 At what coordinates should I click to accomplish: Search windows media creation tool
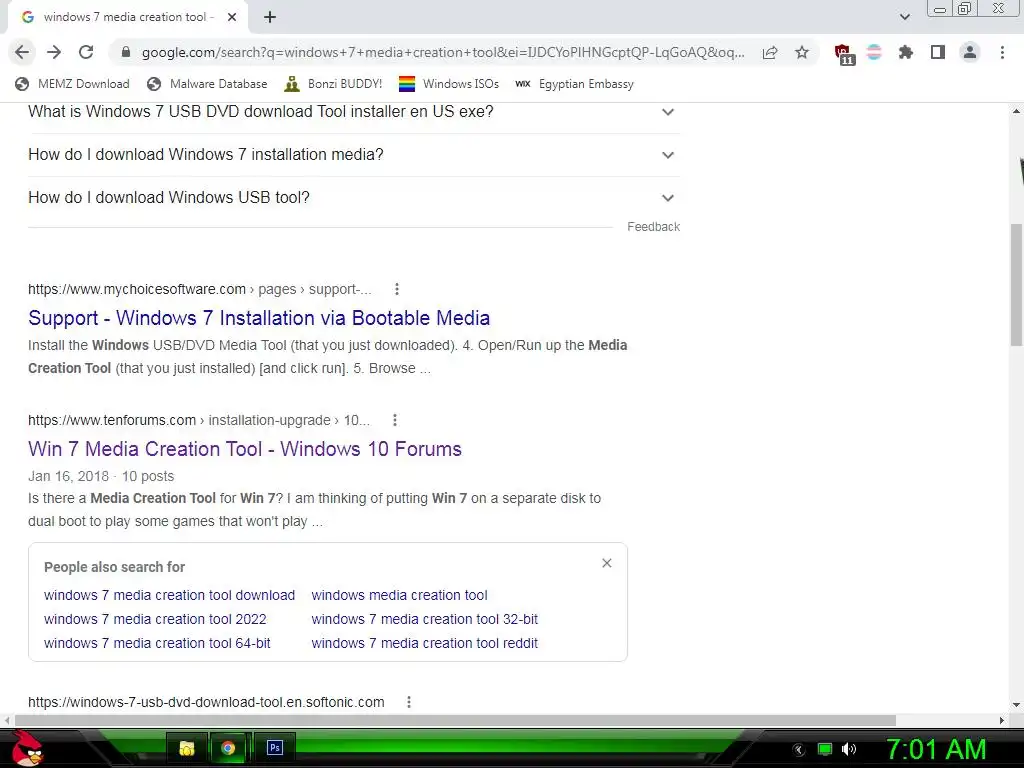coord(399,595)
